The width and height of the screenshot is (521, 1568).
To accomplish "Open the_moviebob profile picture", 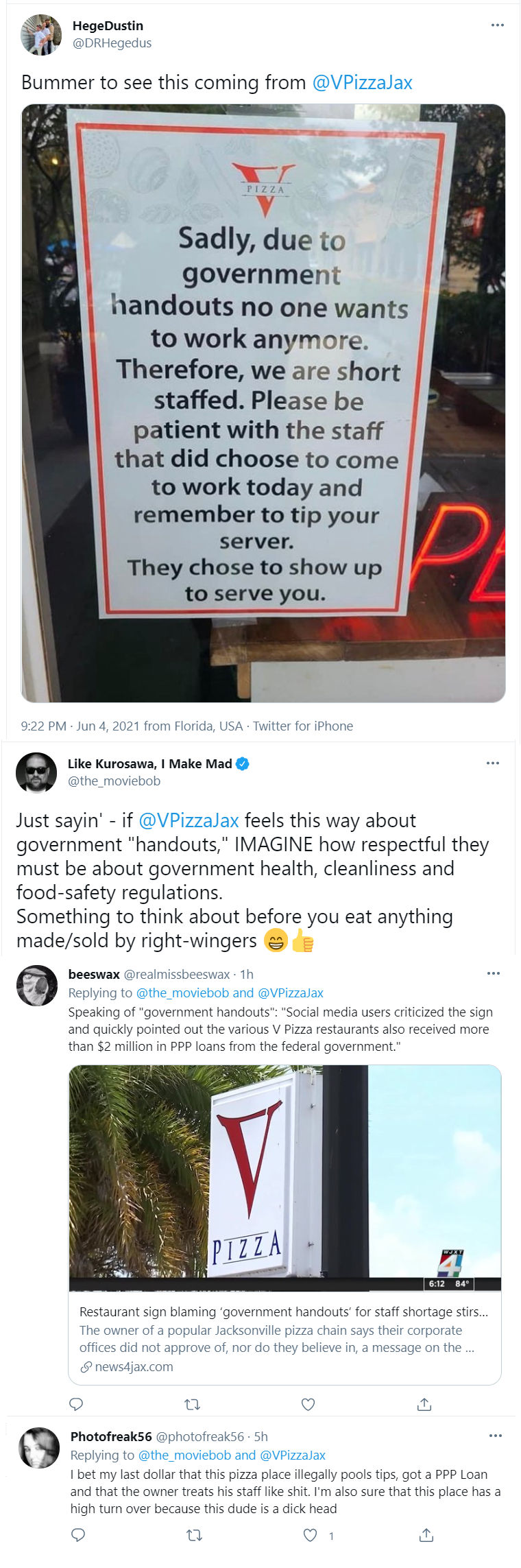I will click(x=36, y=772).
